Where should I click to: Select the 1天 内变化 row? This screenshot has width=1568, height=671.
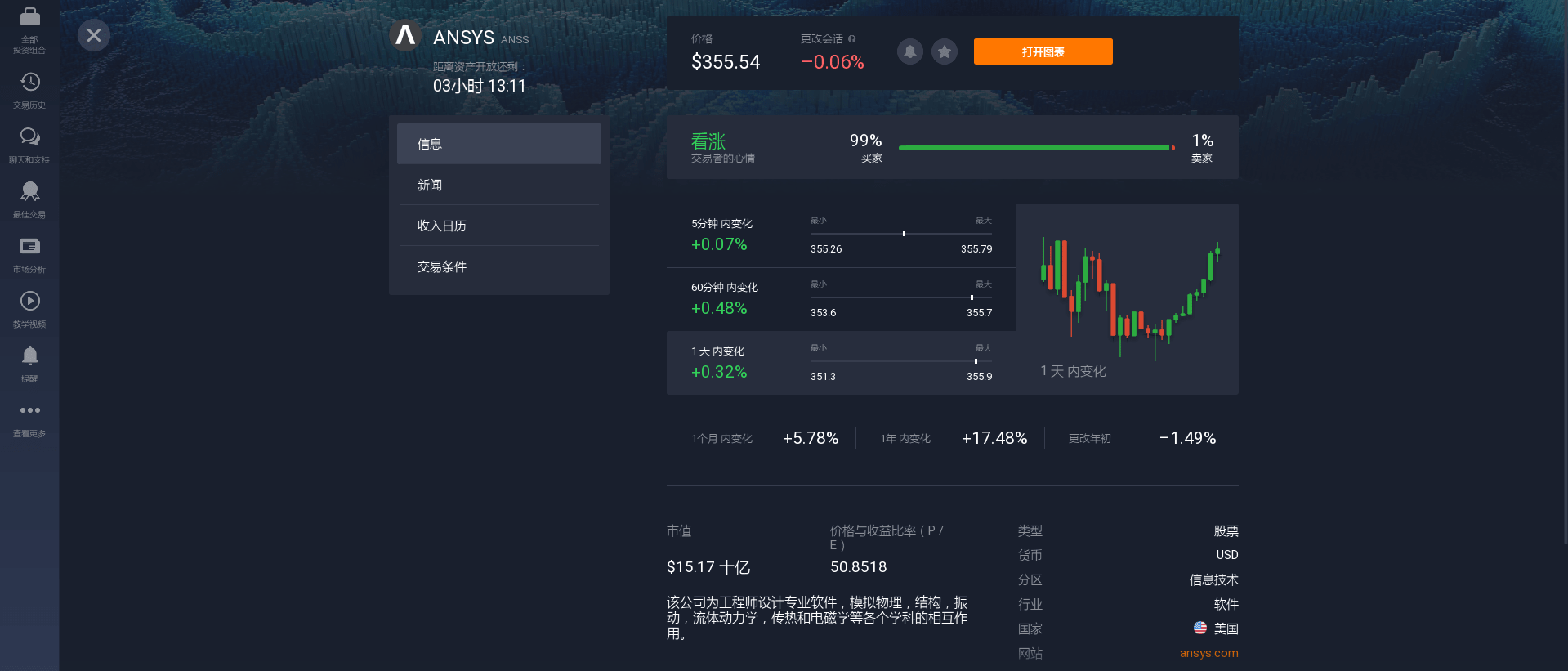click(841, 363)
